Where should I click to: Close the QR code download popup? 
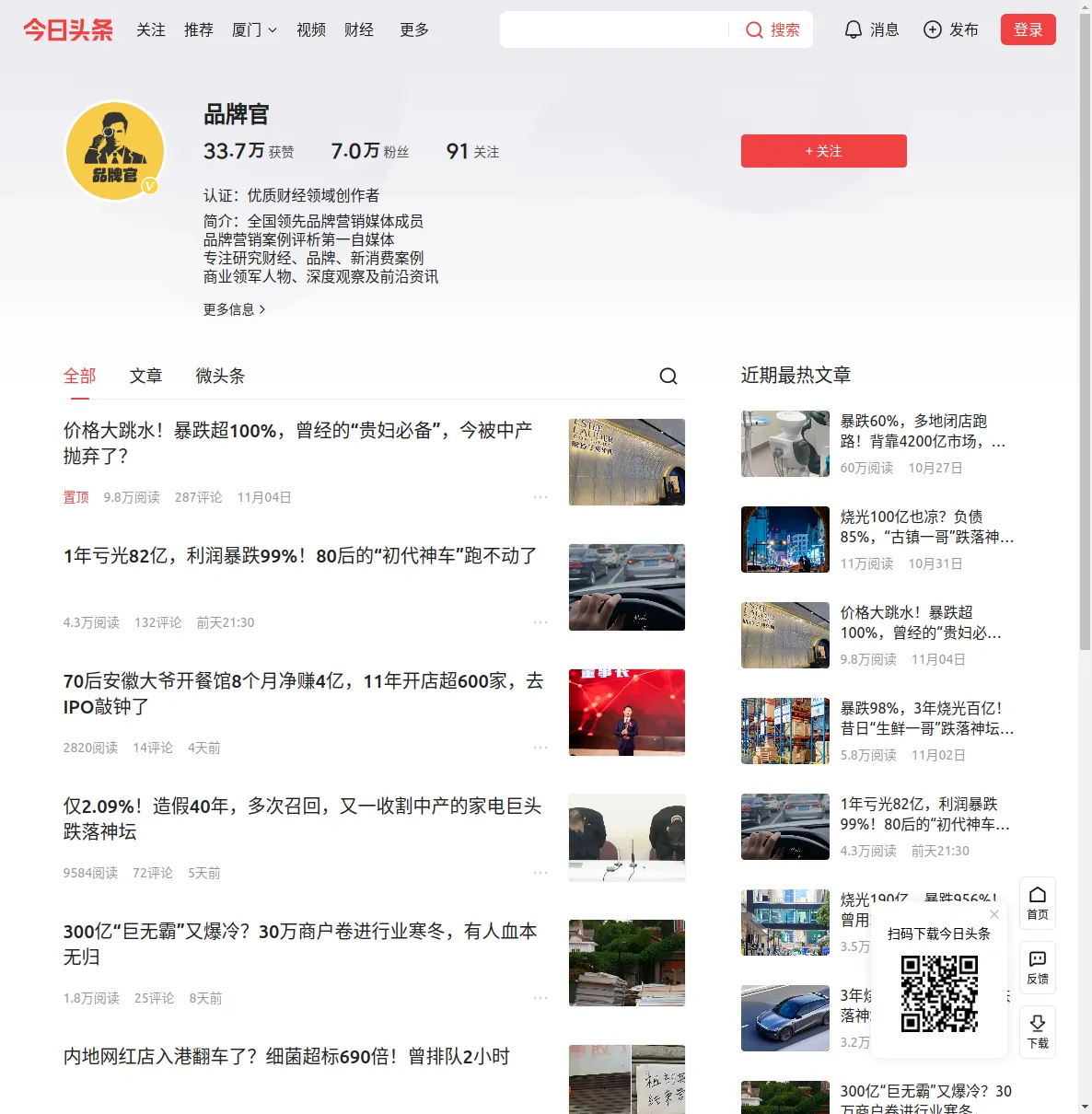tap(994, 914)
